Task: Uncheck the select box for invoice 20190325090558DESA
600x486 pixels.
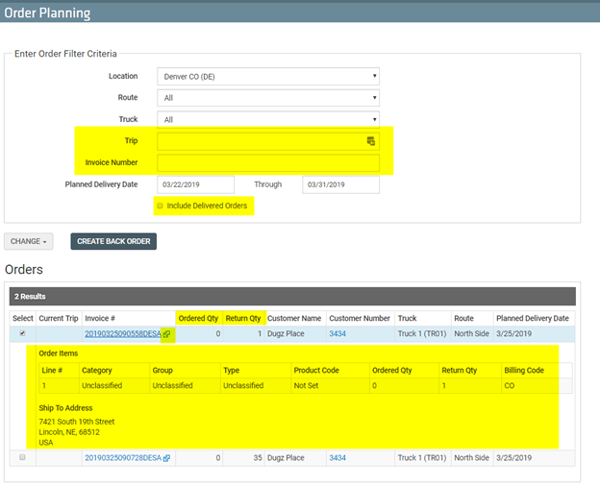Action: point(22,333)
